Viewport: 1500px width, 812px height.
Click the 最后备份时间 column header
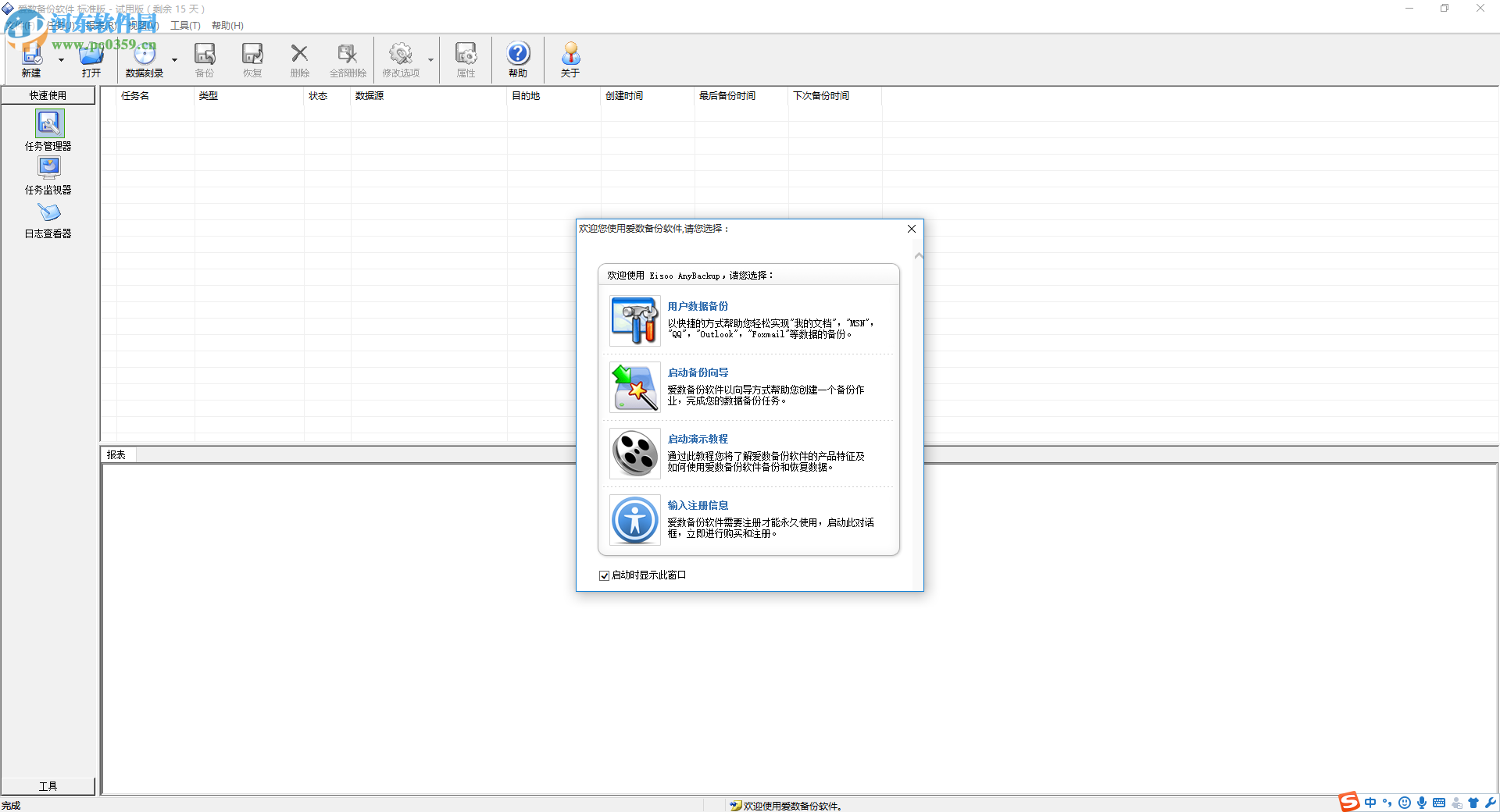tap(741, 96)
